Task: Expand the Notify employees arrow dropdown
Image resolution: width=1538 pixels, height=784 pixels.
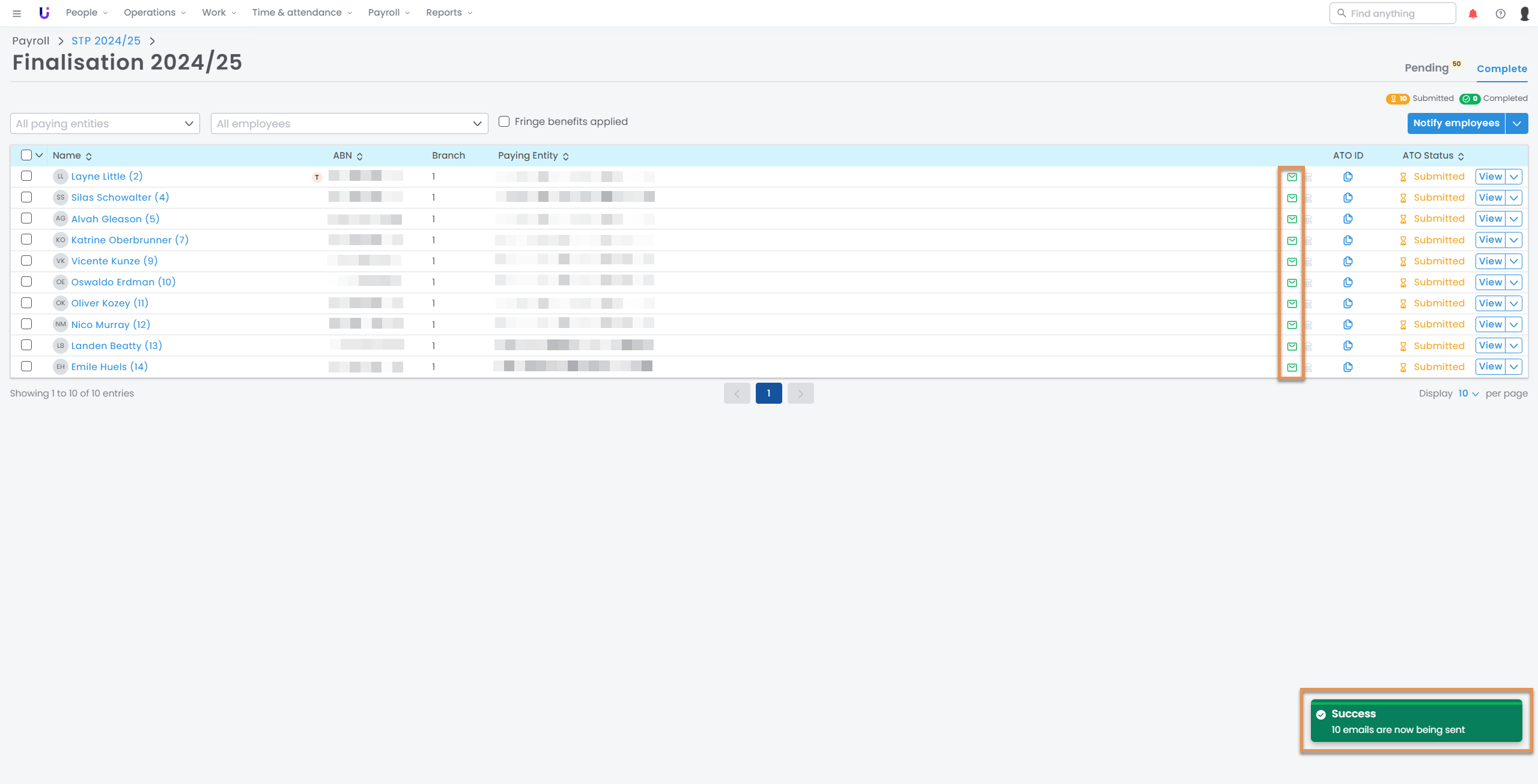Action: coord(1516,123)
